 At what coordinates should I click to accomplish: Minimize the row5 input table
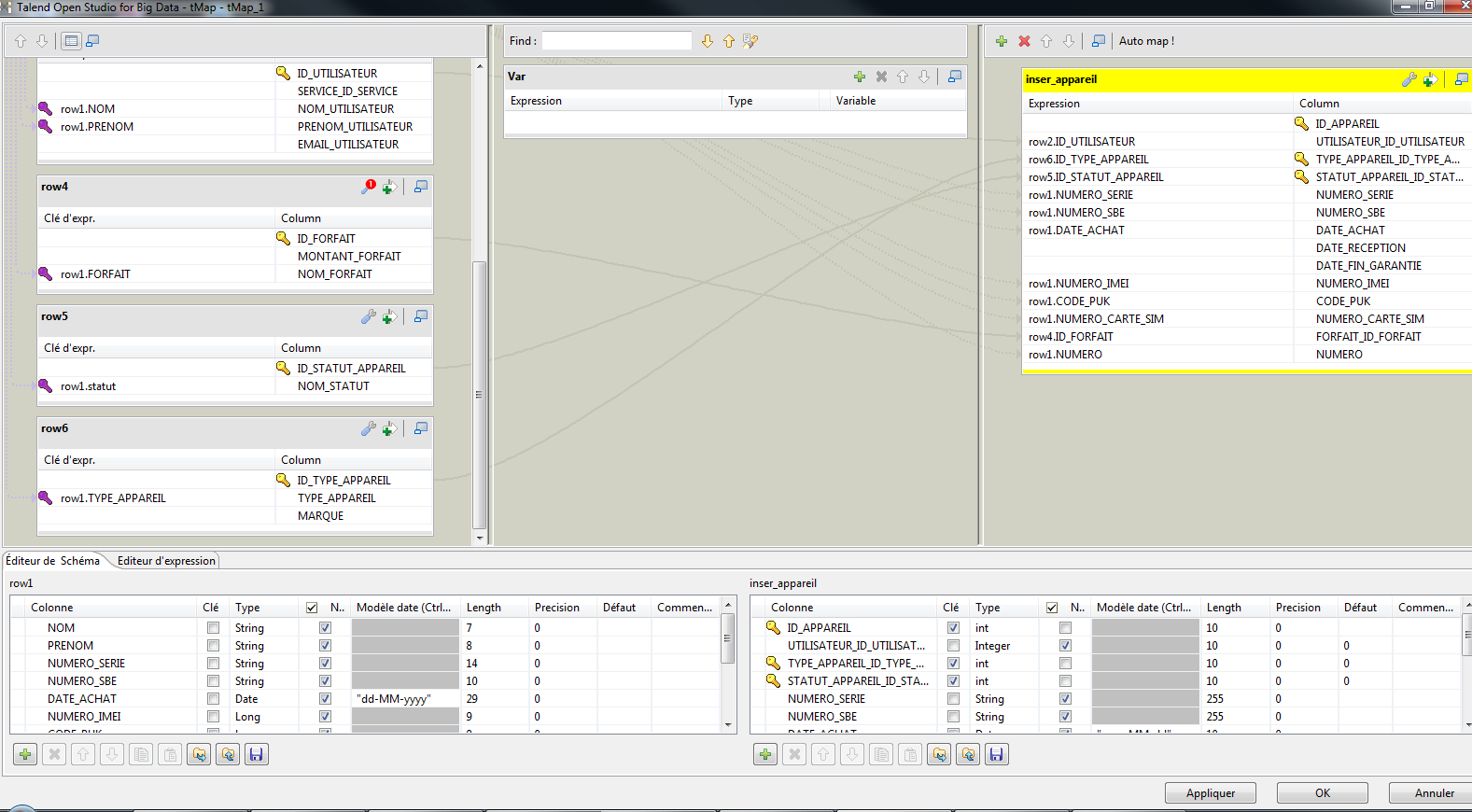point(421,316)
